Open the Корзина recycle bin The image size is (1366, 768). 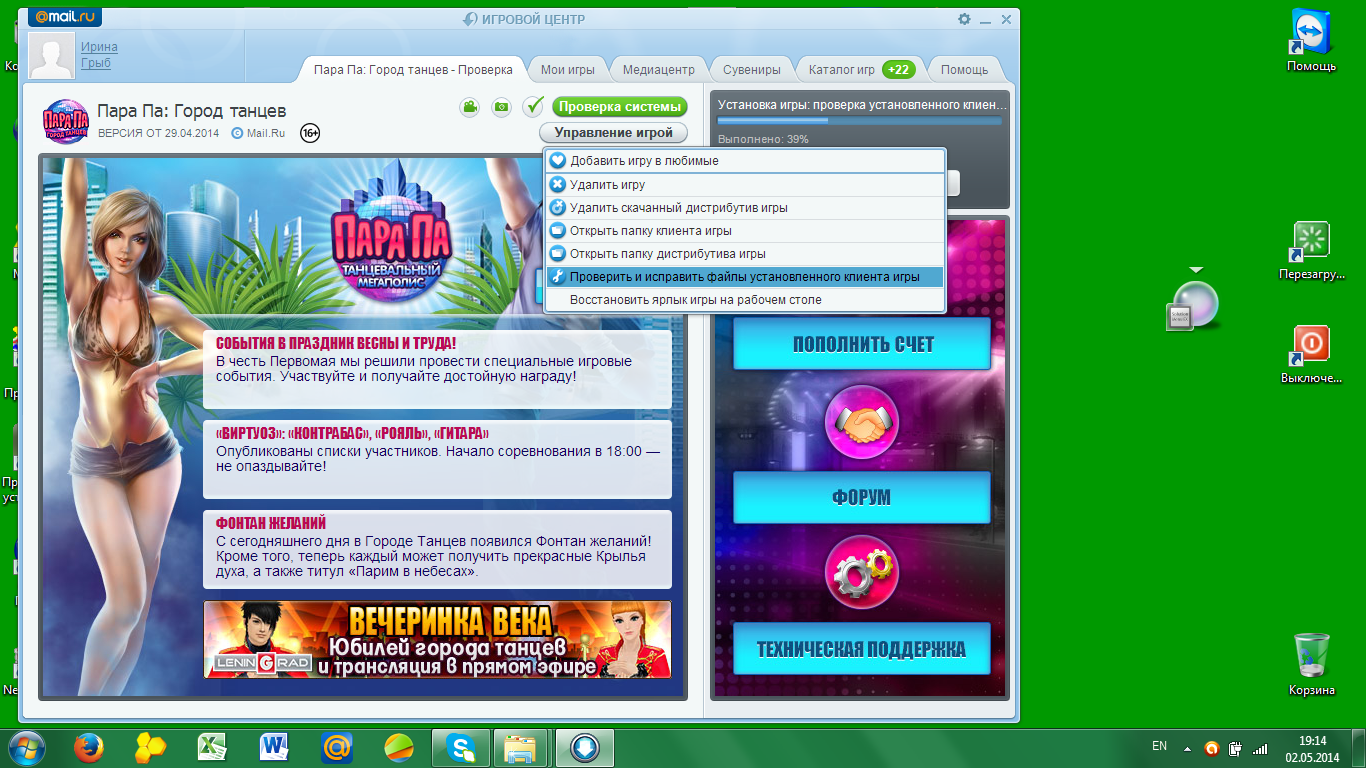[x=1311, y=664]
